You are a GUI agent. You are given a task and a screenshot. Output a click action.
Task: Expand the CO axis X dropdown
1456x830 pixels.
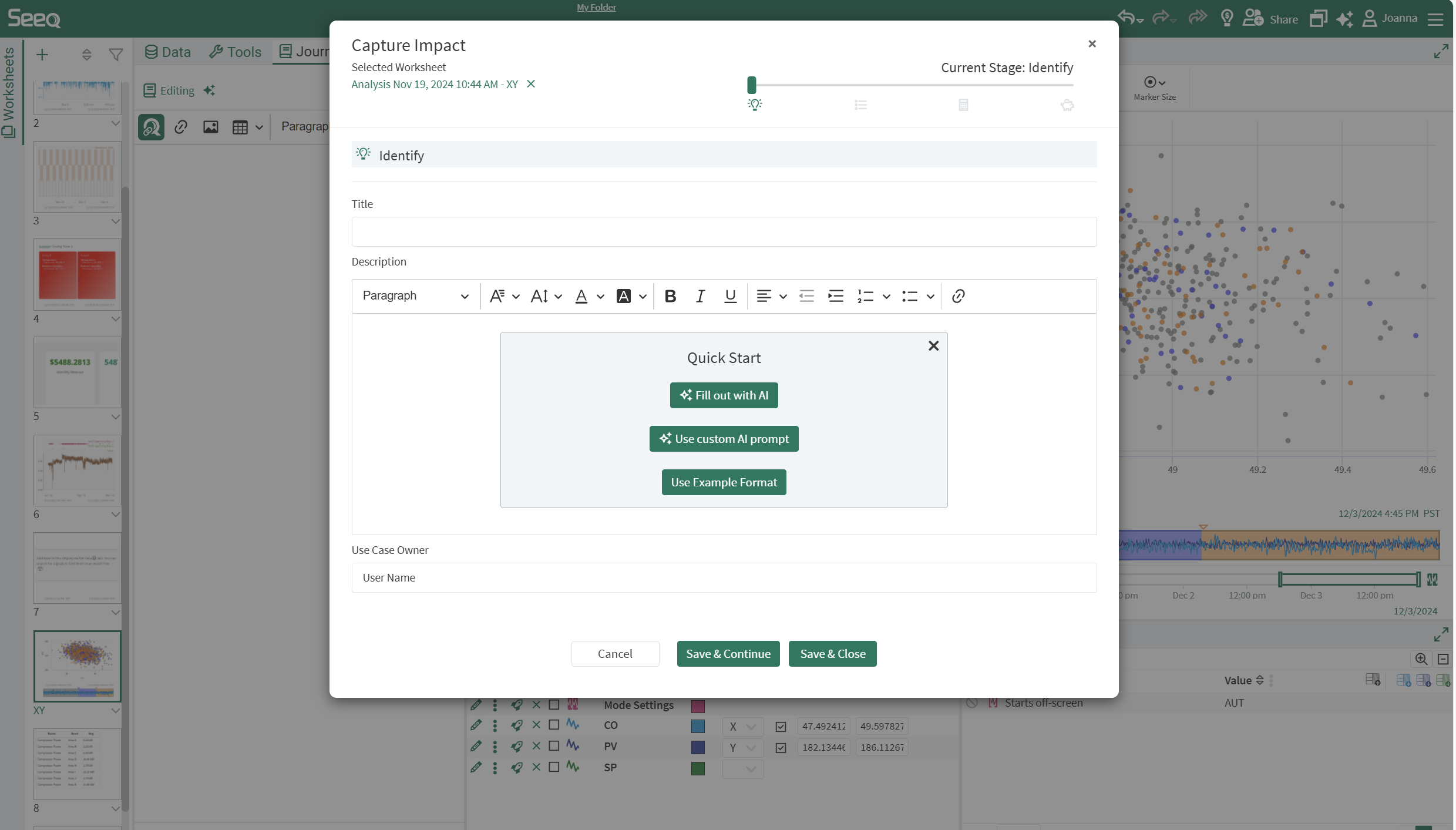tap(742, 727)
